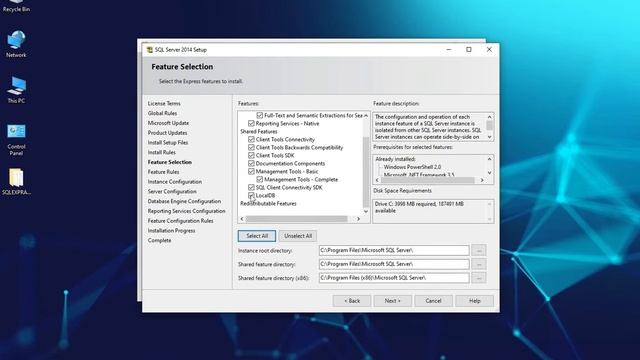Toggle Full-Text and Semantic Extractions checkbox
This screenshot has width=640, height=360.
coord(260,116)
